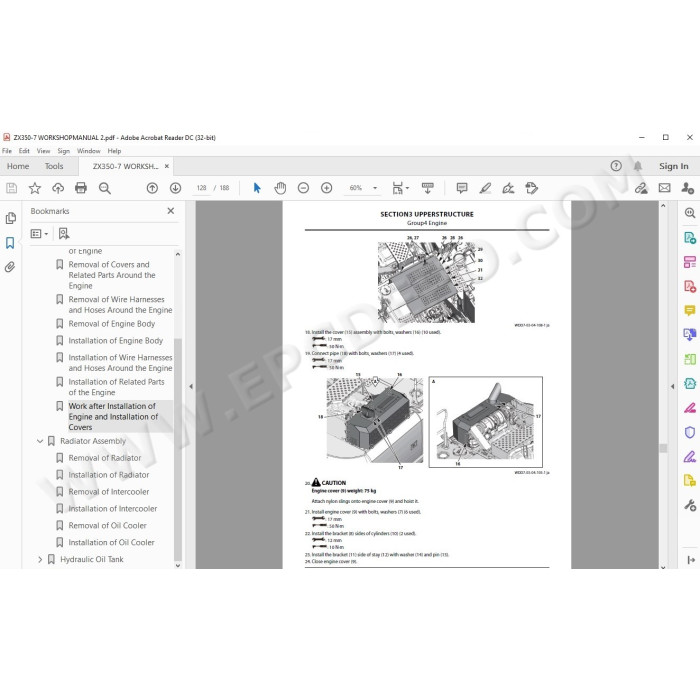700x700 pixels.
Task: Share a link to the file
Action: (x=641, y=188)
